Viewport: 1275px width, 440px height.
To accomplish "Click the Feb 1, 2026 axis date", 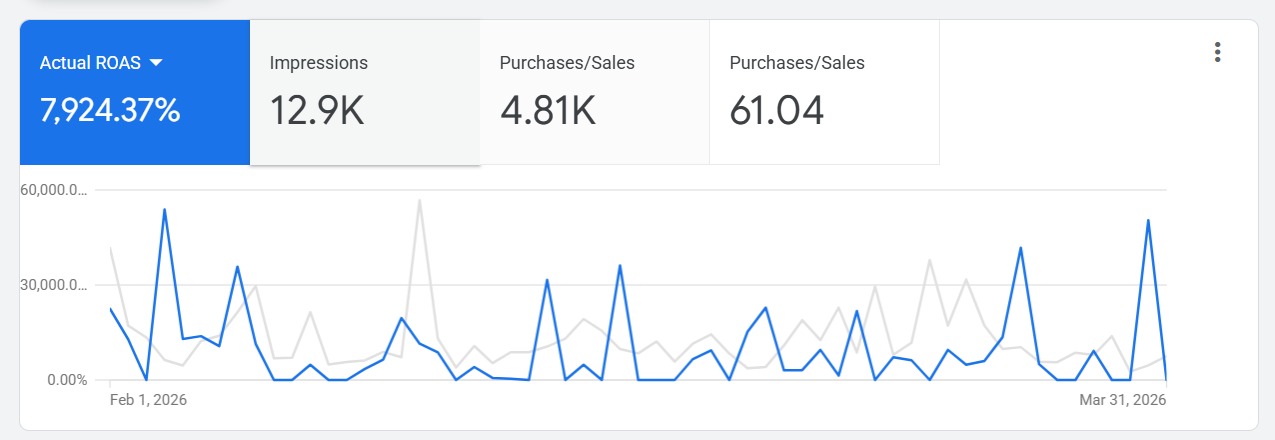I will click(x=148, y=399).
